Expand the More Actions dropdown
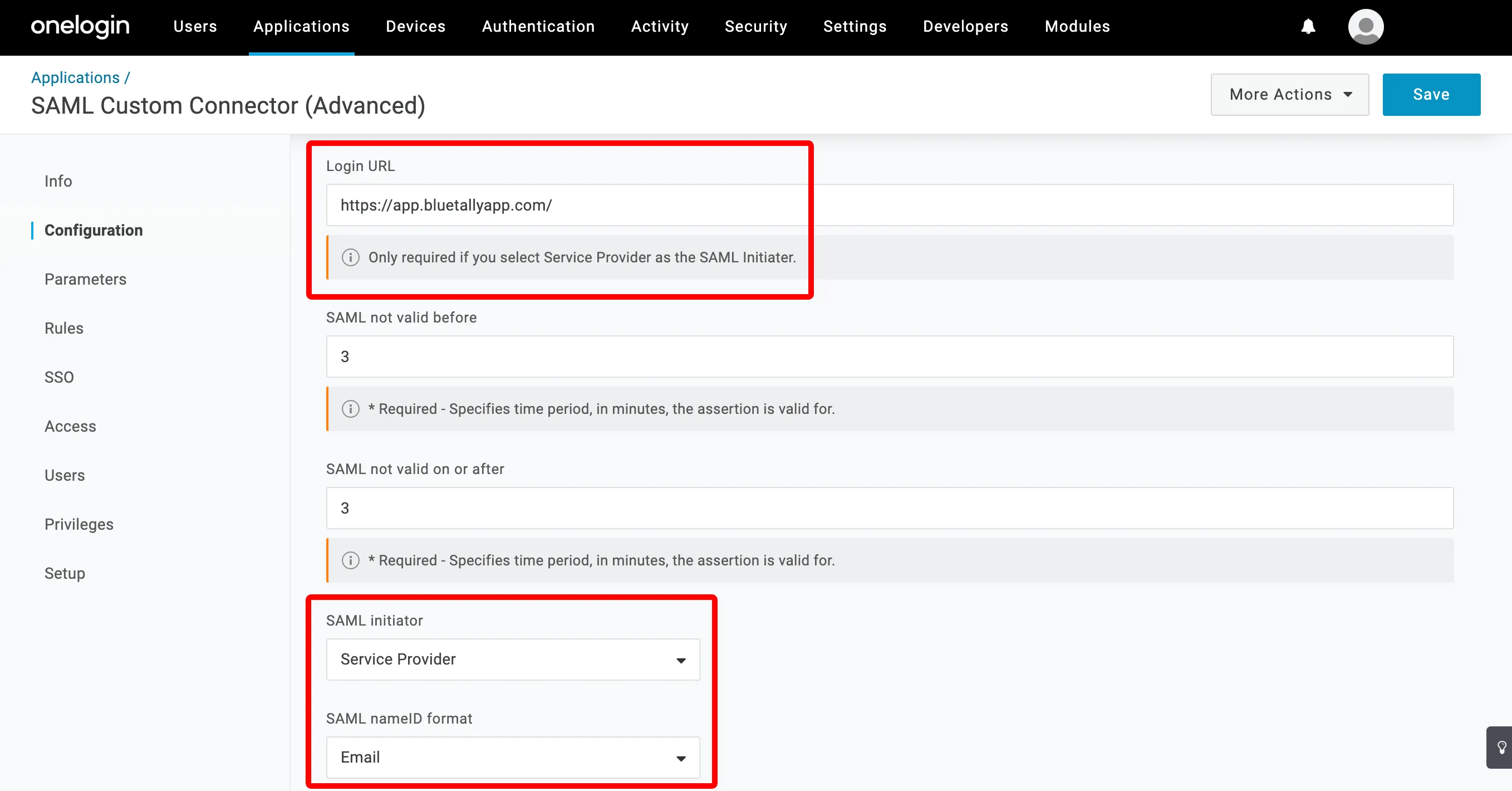 pyautogui.click(x=1289, y=95)
